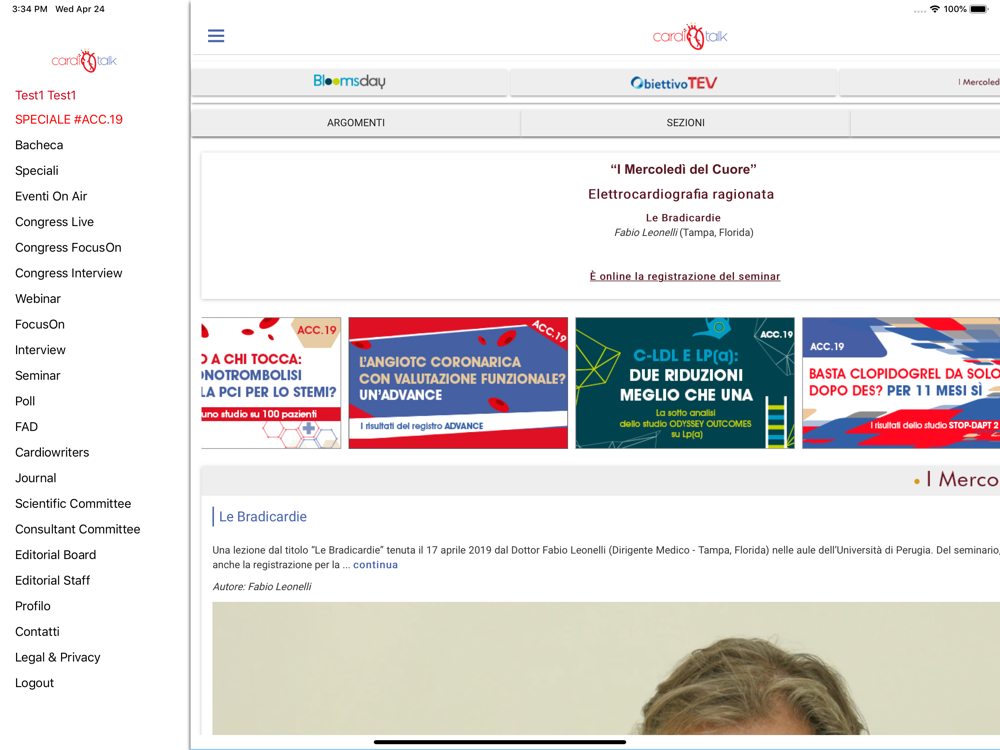The height and width of the screenshot is (750, 1000).
Task: Go to Webinar section
Action: [38, 298]
